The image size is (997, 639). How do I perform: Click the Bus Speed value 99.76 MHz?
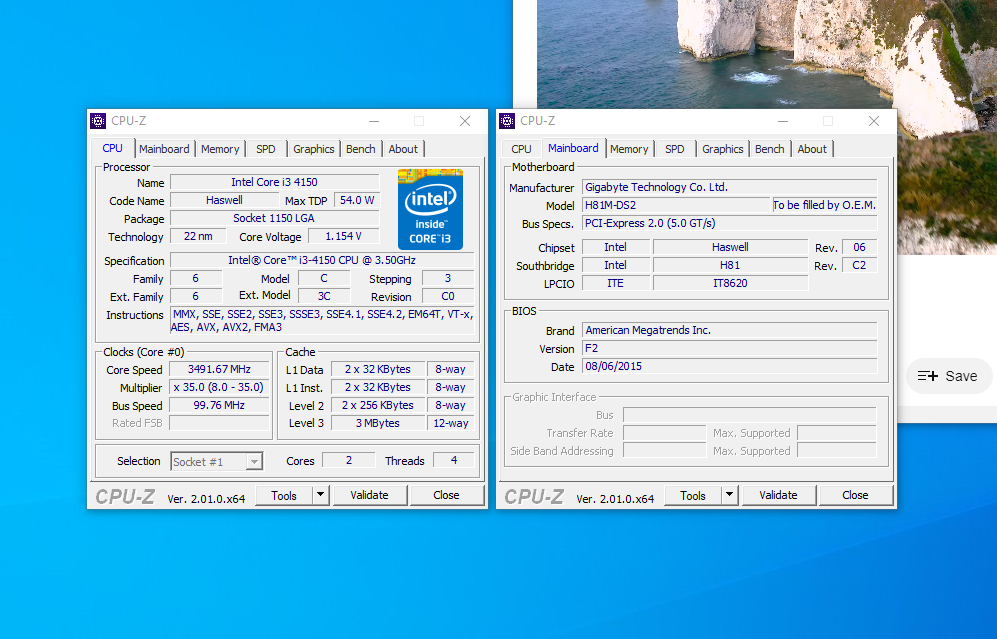click(x=219, y=405)
